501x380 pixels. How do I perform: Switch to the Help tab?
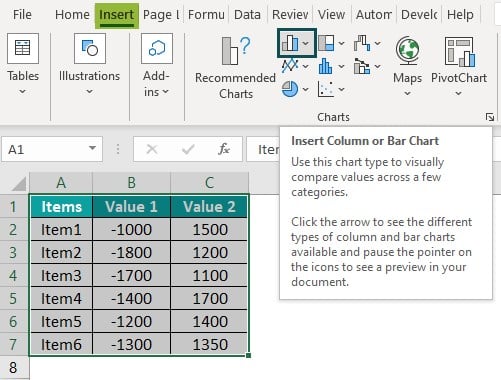(460, 15)
